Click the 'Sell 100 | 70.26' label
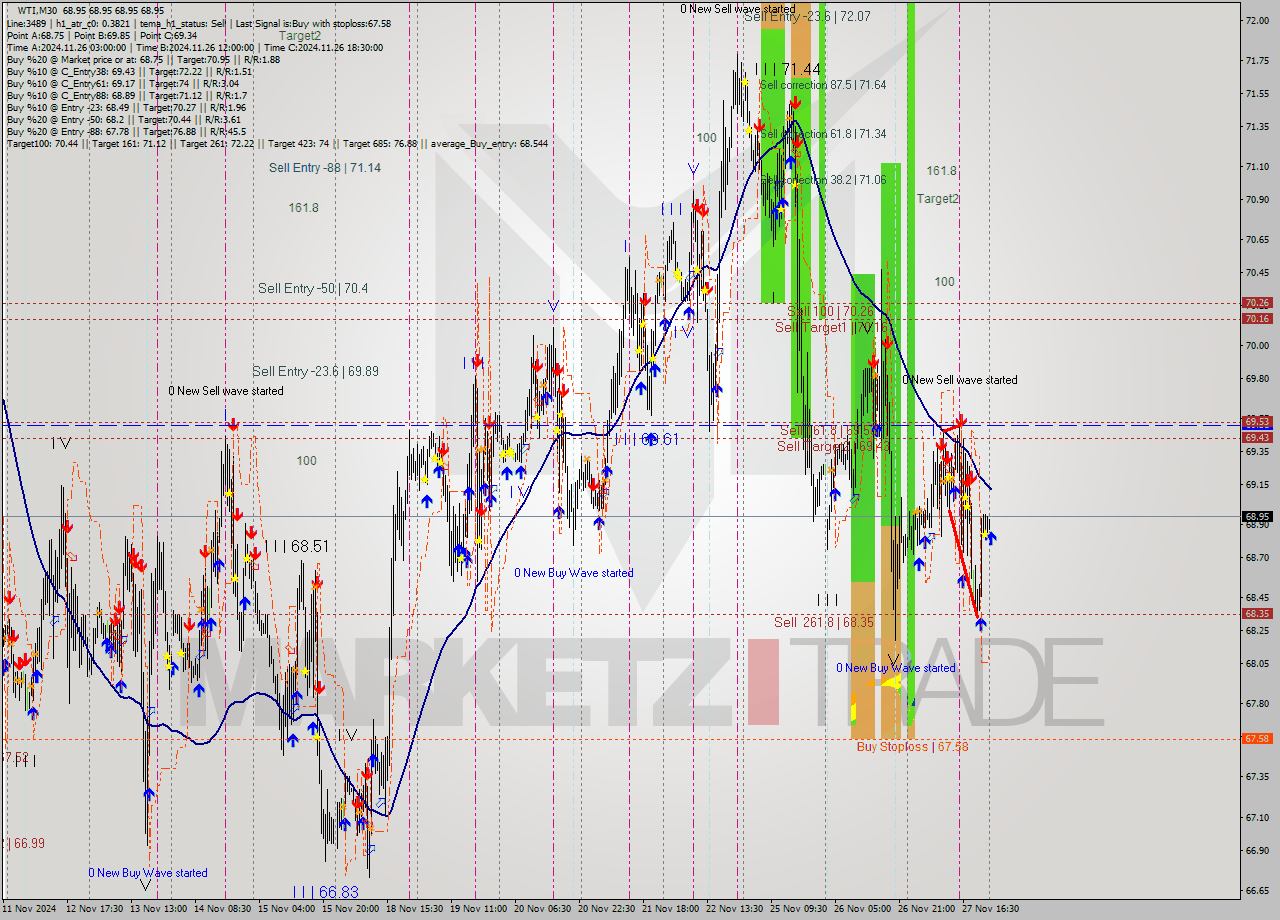 (x=830, y=311)
